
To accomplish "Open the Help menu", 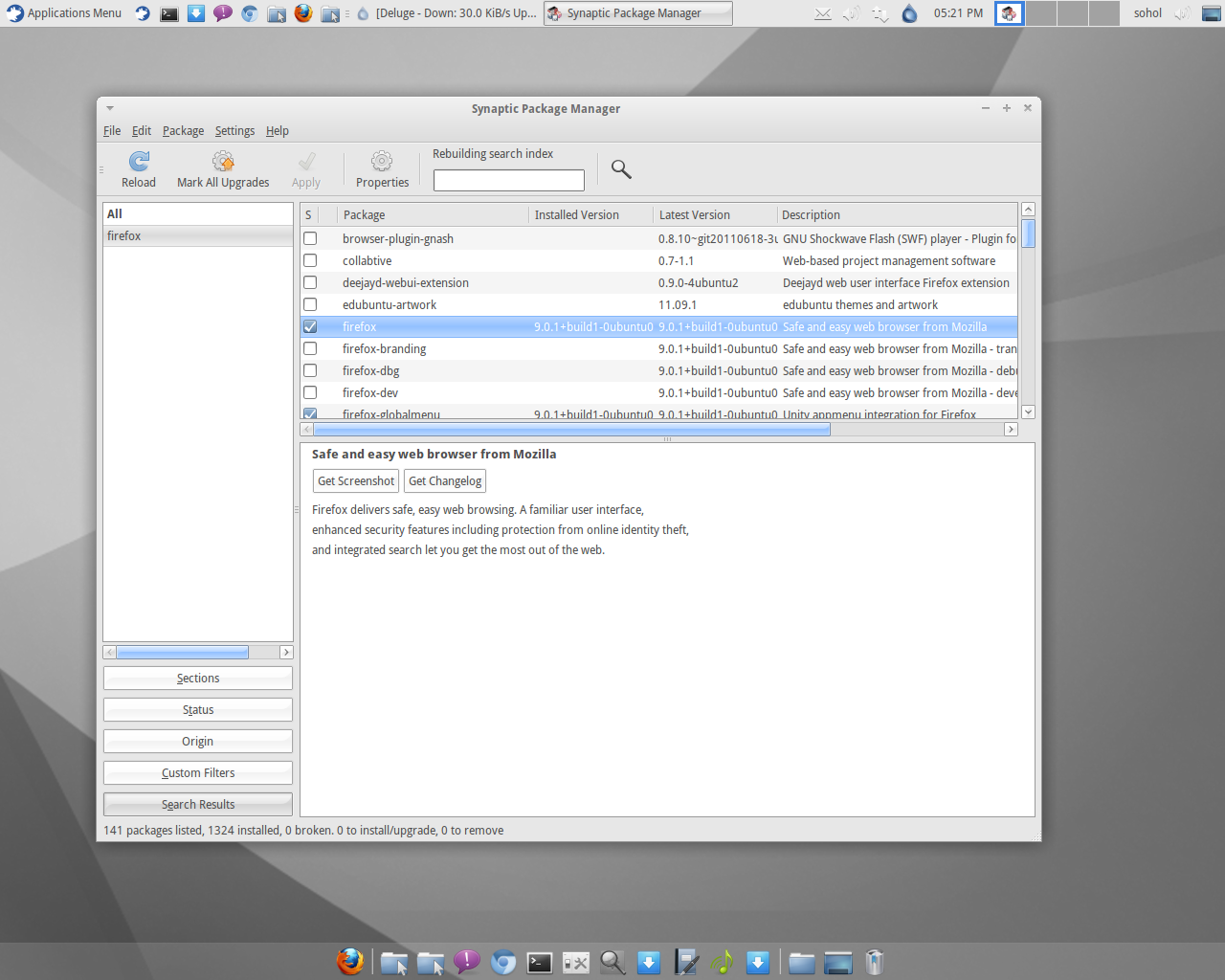I will pyautogui.click(x=278, y=131).
